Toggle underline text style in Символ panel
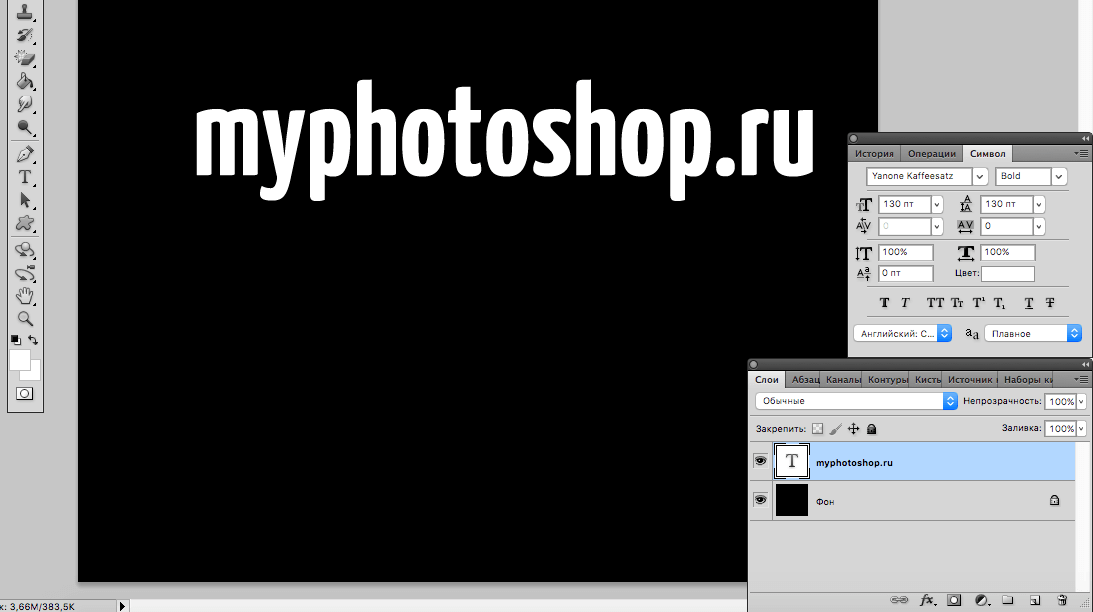This screenshot has width=1093, height=612. 1028,303
